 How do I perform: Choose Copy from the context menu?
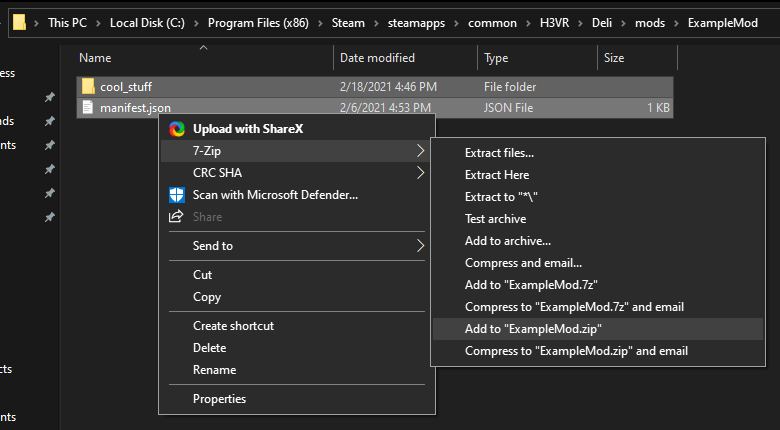click(x=297, y=297)
